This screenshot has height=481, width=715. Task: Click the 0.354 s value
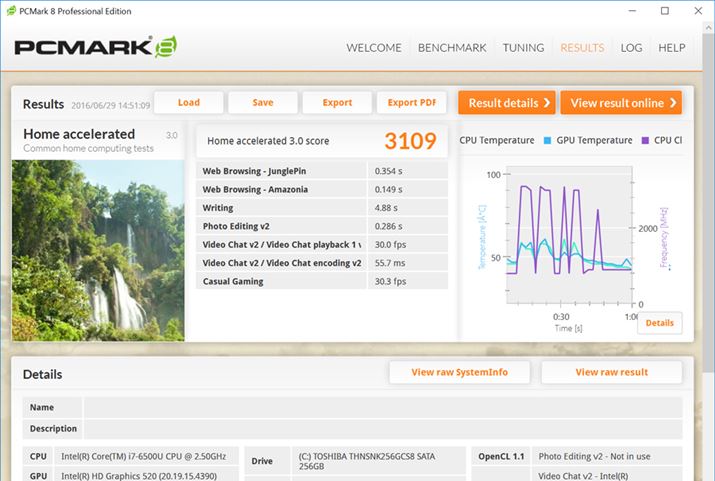[x=389, y=171]
